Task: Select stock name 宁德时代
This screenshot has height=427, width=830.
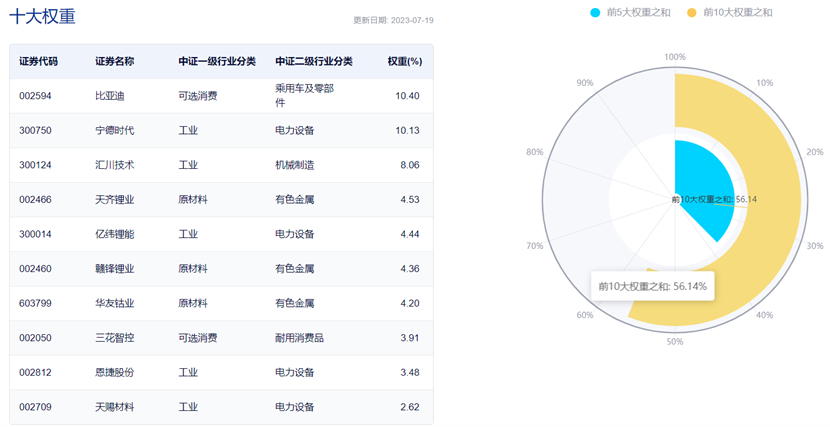Action: 115,130
